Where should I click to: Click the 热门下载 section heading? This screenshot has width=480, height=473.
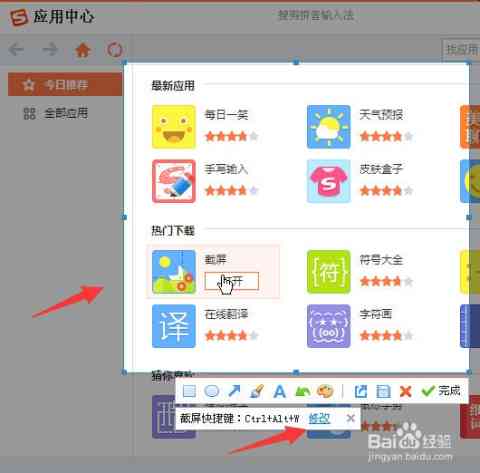point(173,230)
